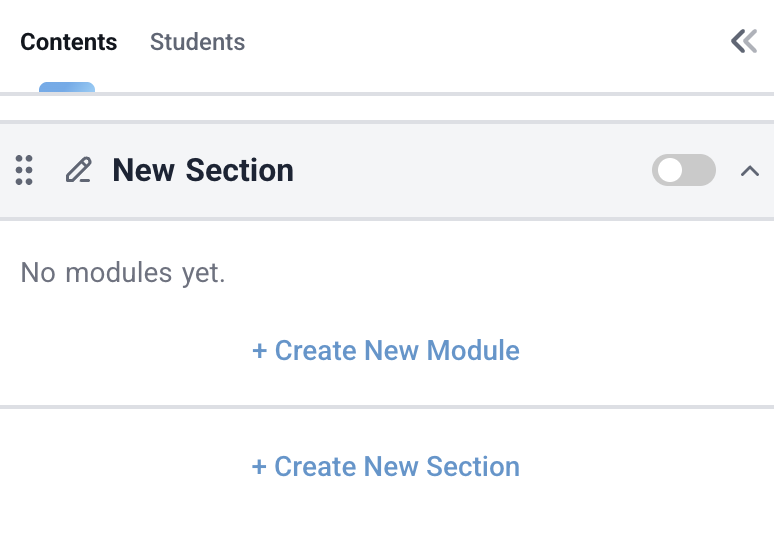Collapse the sidebar with double chevron icon
774x540 pixels.
[744, 41]
